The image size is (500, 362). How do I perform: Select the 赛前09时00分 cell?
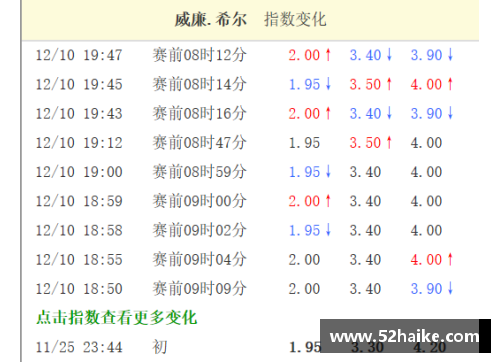coord(200,201)
